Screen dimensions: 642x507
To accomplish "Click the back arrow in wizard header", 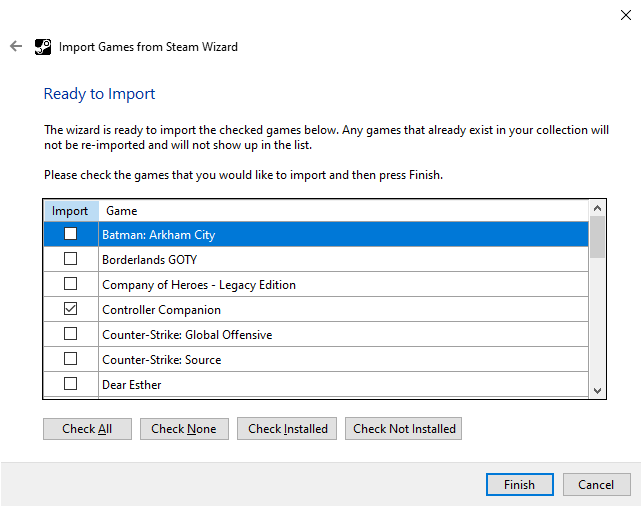I will pyautogui.click(x=16, y=46).
